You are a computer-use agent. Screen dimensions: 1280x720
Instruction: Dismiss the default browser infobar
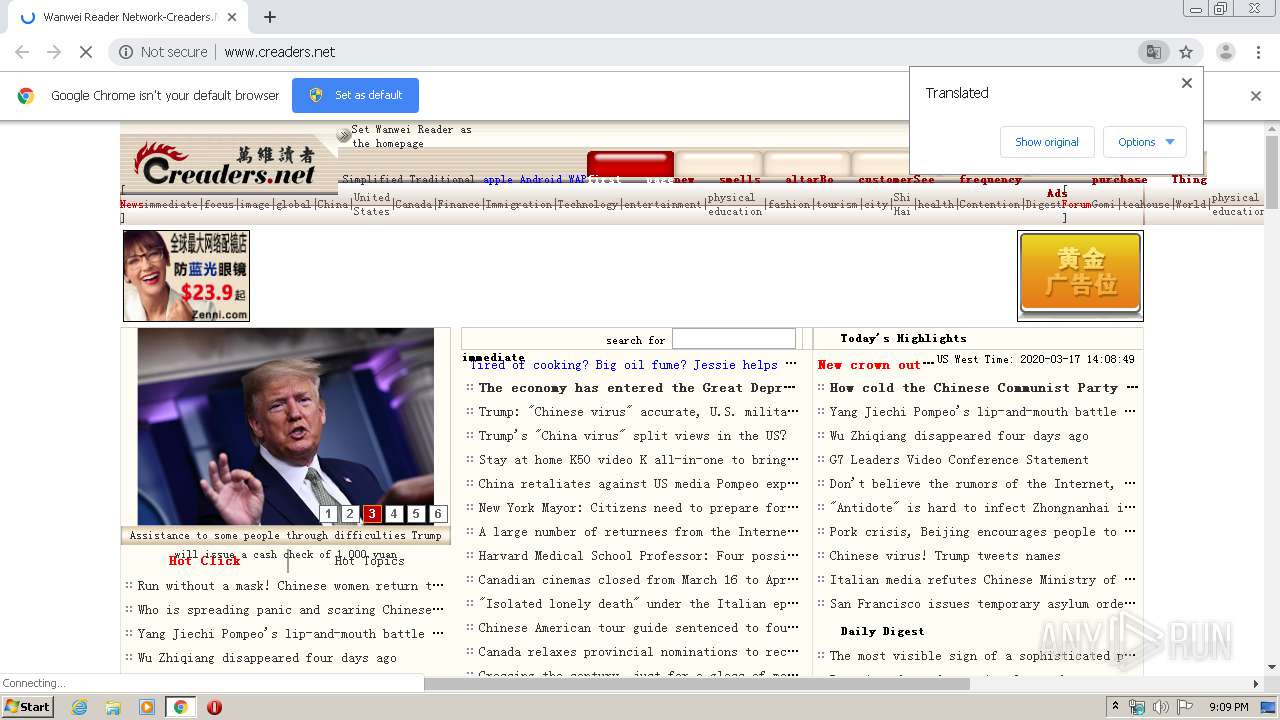(1256, 96)
